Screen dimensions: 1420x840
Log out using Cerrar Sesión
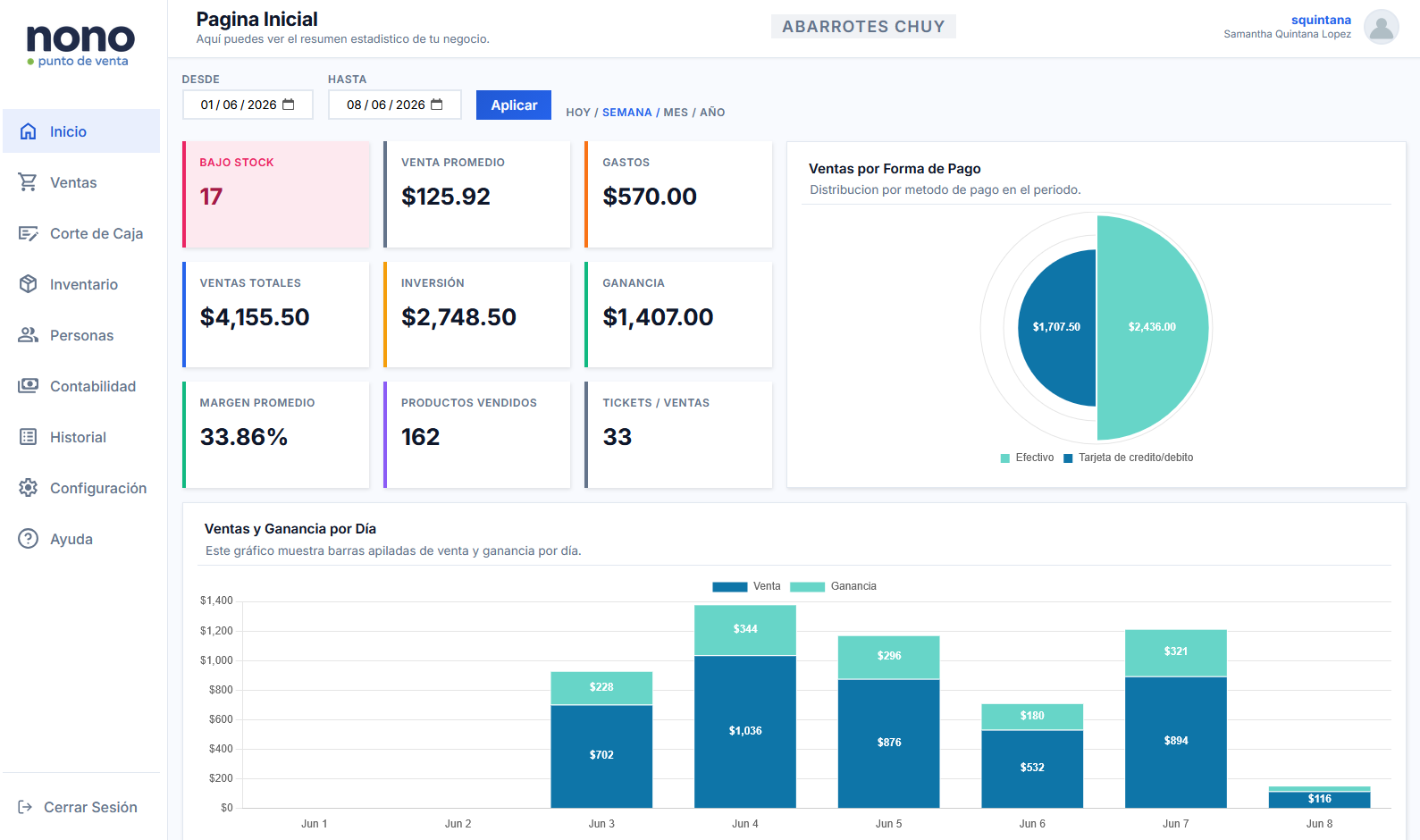78,807
